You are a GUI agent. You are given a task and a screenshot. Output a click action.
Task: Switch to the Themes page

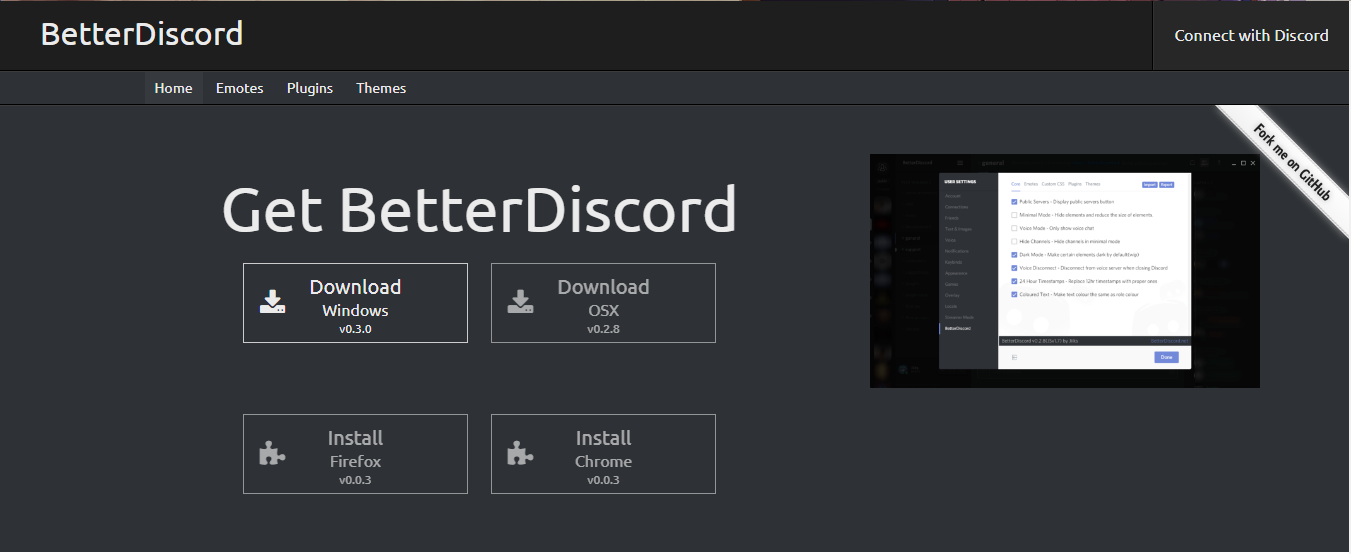tap(381, 88)
